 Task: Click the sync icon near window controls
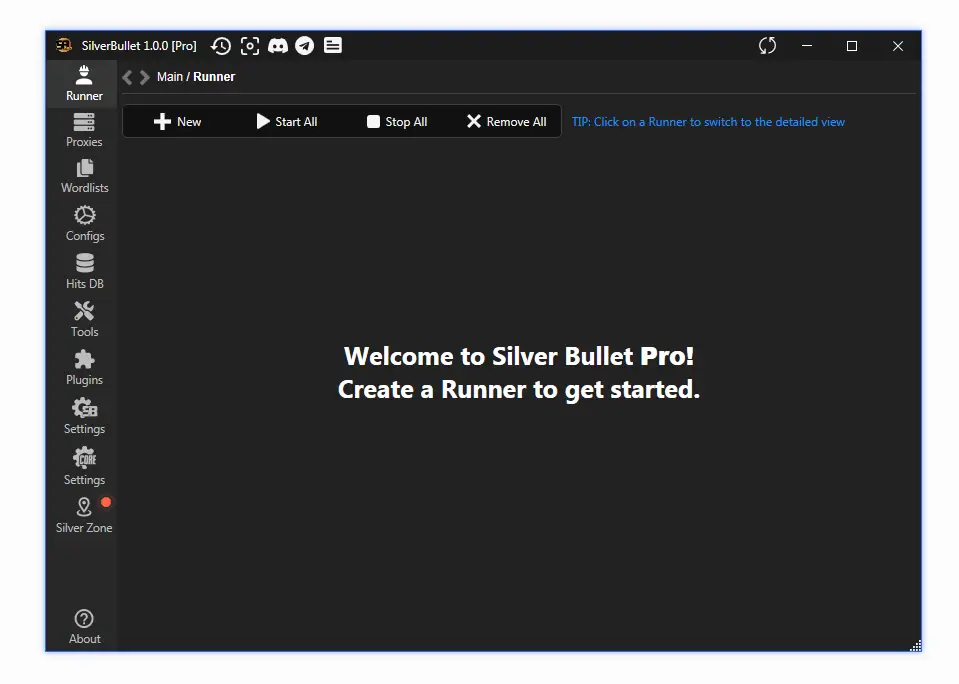point(766,45)
